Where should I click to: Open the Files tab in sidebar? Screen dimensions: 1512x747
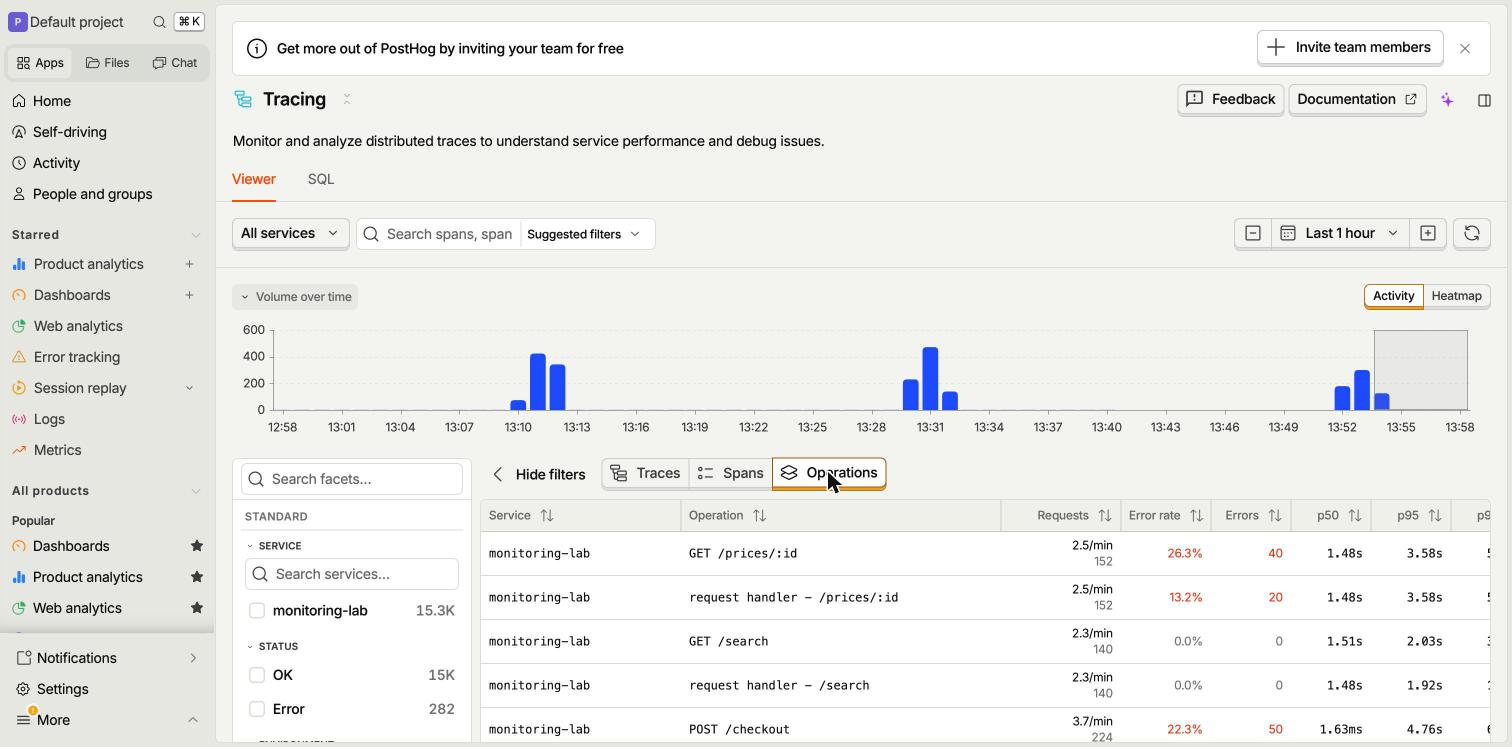tap(108, 63)
